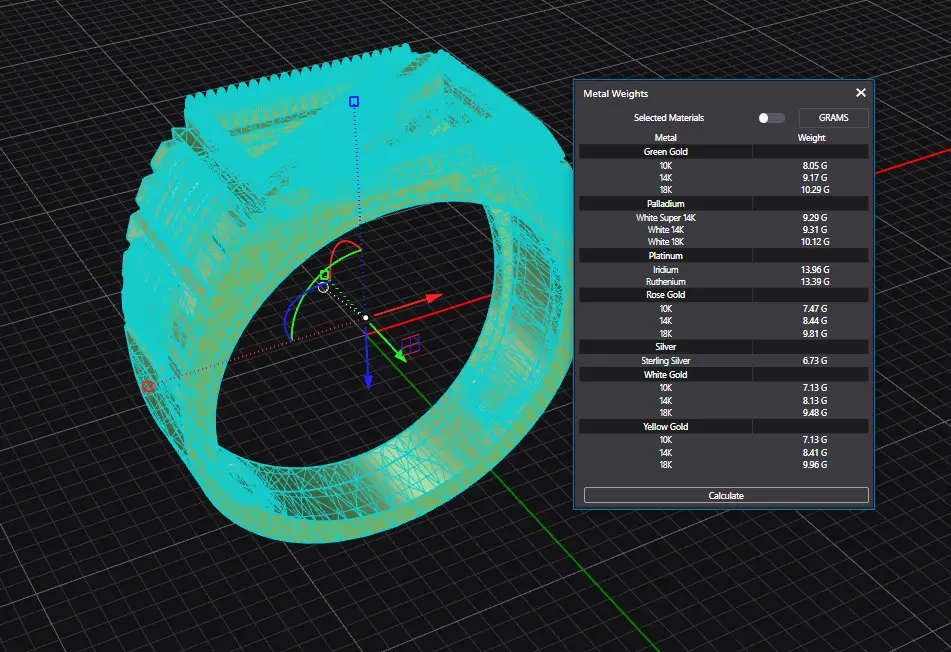
Task: Click the red circle handle on ring's left edge
Action: click(x=148, y=386)
